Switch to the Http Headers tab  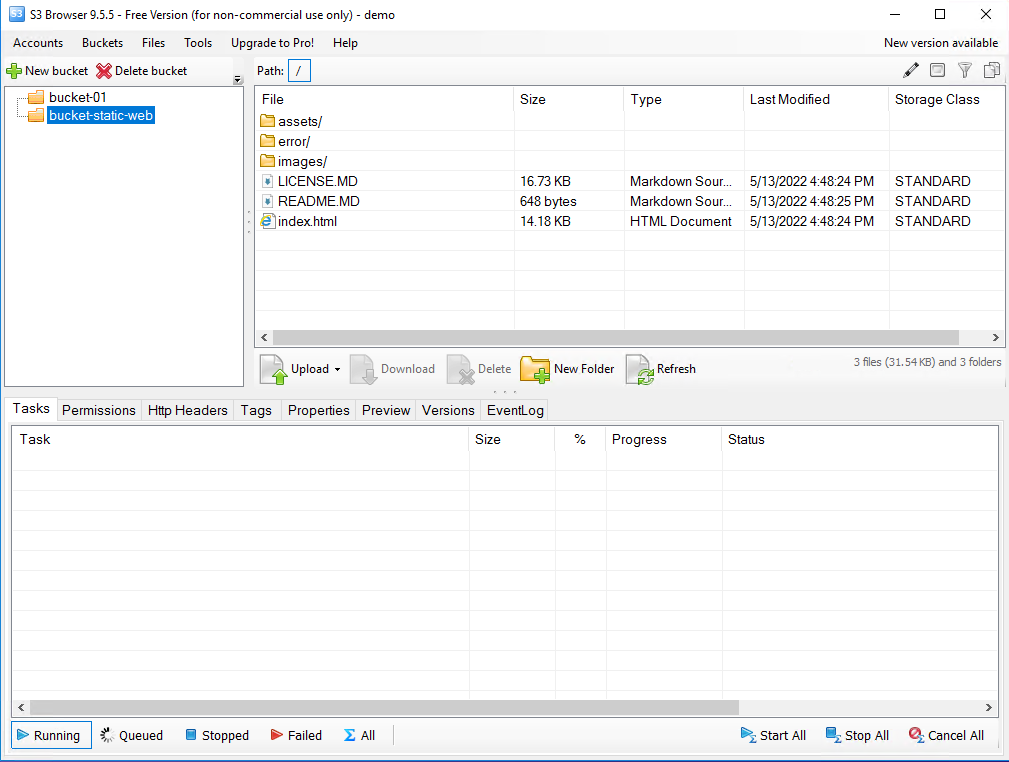pos(187,410)
